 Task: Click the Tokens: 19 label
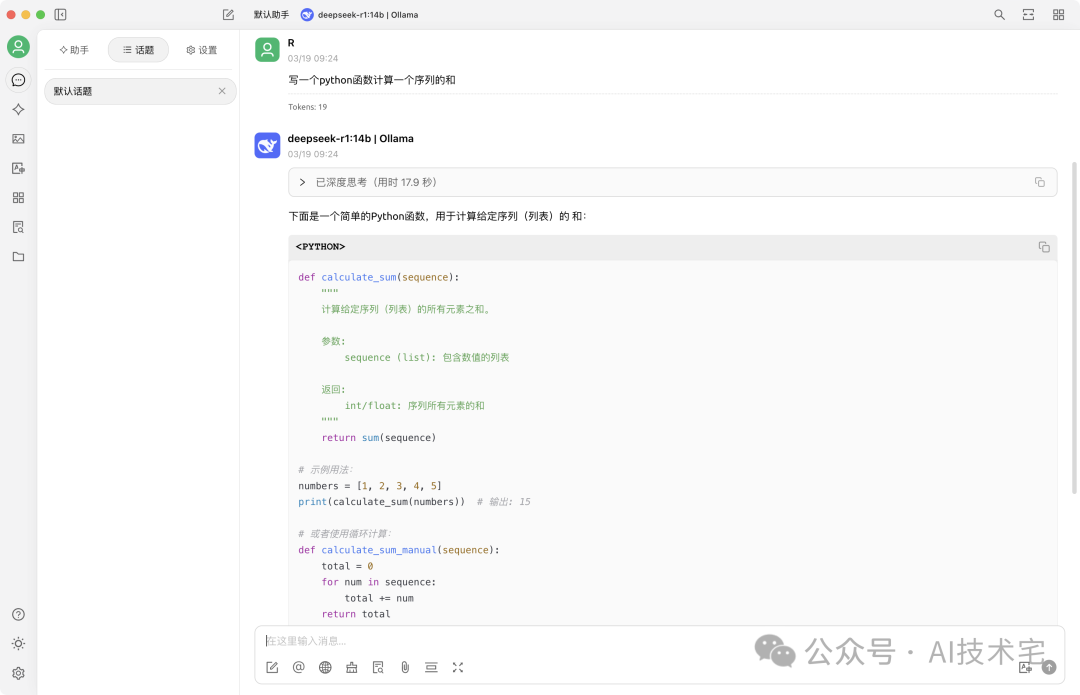[307, 107]
